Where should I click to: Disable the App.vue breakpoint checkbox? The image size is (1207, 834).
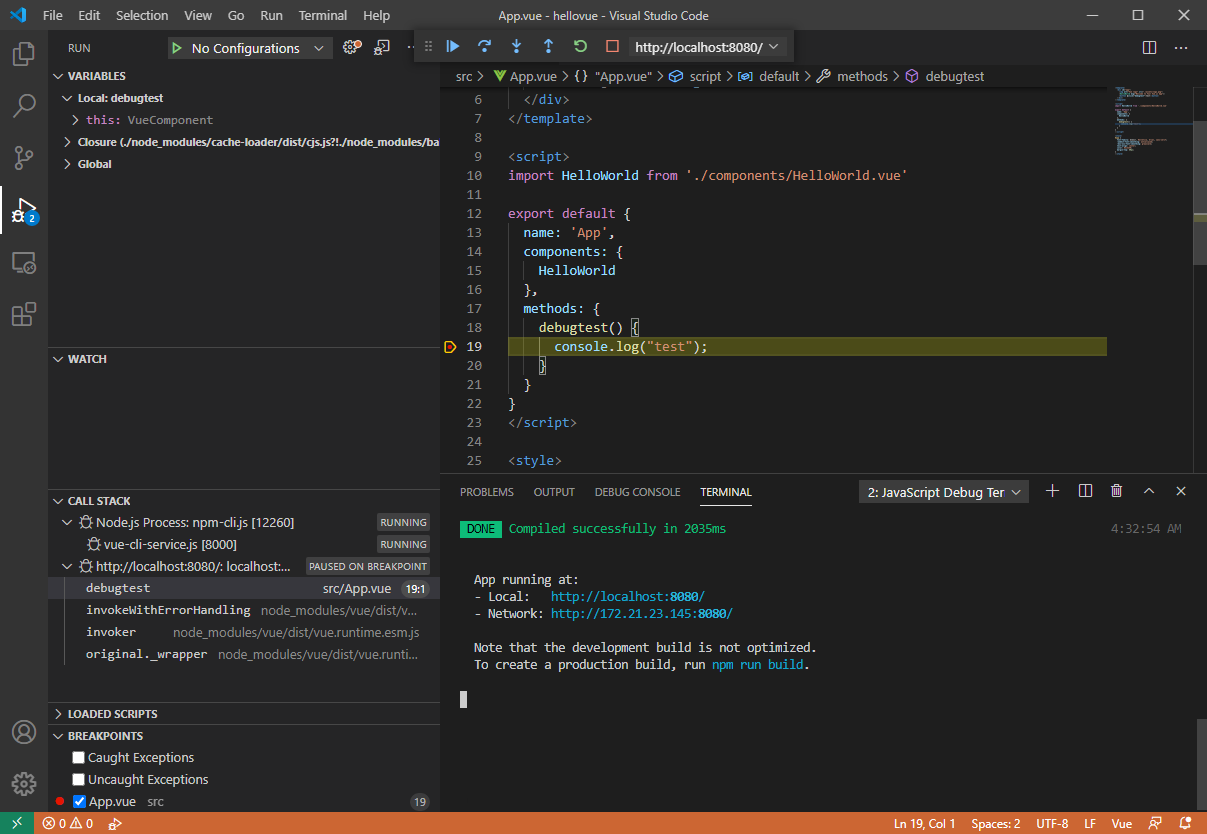point(80,802)
